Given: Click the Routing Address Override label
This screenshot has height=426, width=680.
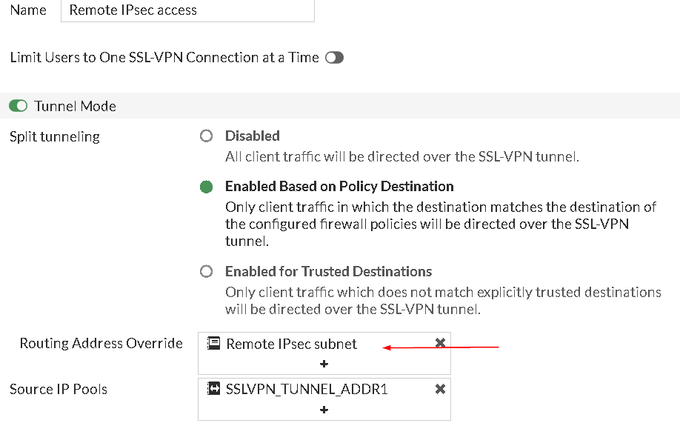Looking at the screenshot, I should [x=101, y=344].
